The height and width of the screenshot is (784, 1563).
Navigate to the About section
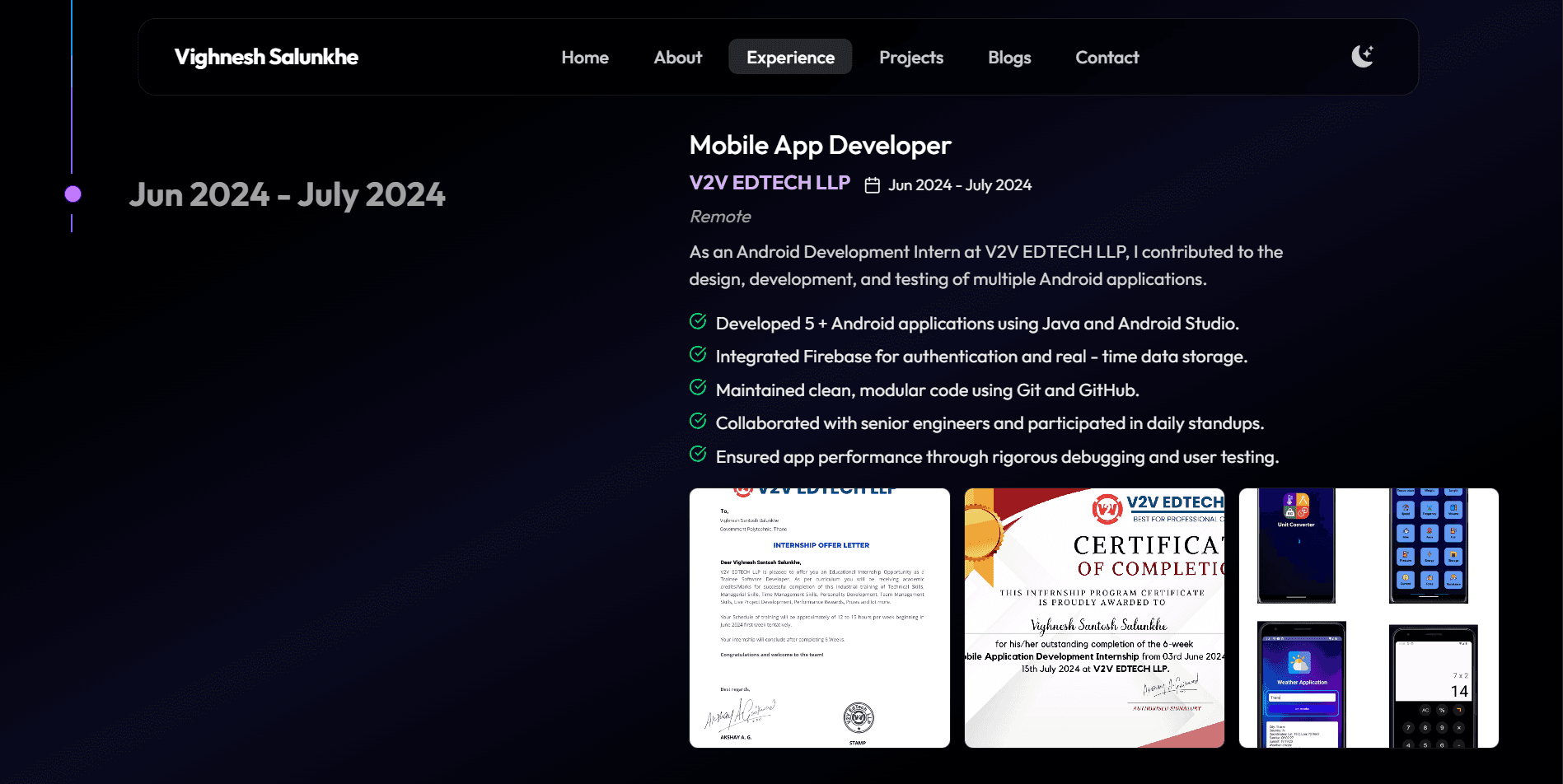coord(677,57)
